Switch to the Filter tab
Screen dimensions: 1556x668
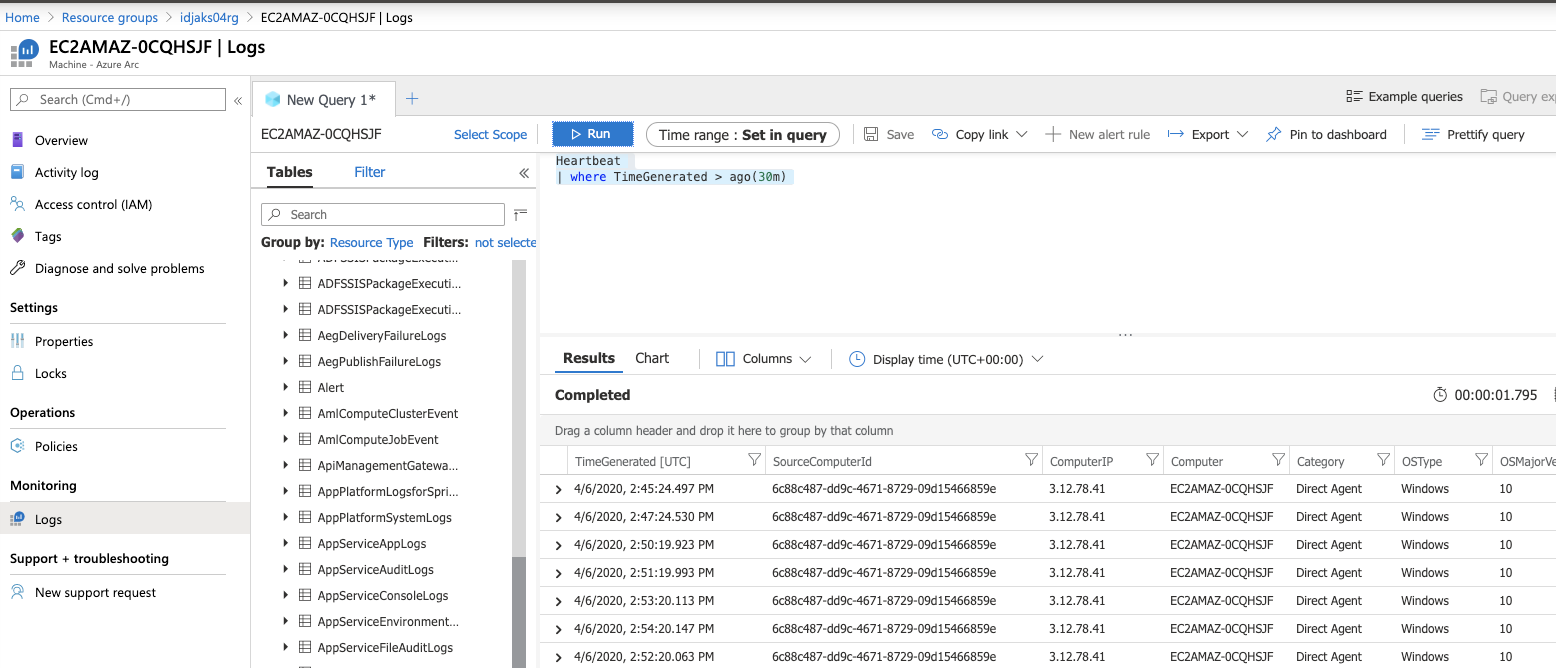[x=369, y=172]
